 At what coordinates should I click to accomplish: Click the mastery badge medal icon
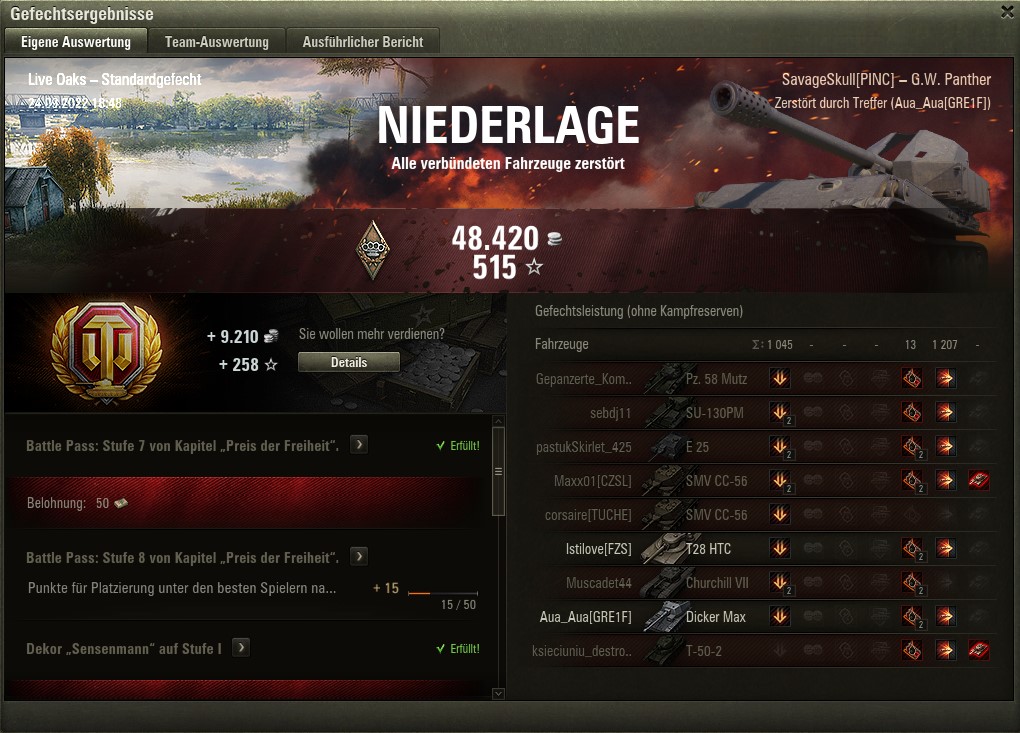[373, 250]
